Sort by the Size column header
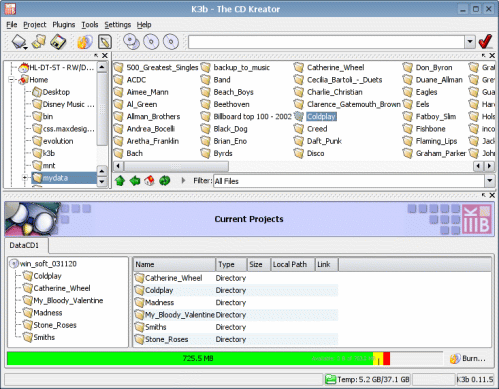Image resolution: width=499 pixels, height=389 pixels. [x=258, y=264]
